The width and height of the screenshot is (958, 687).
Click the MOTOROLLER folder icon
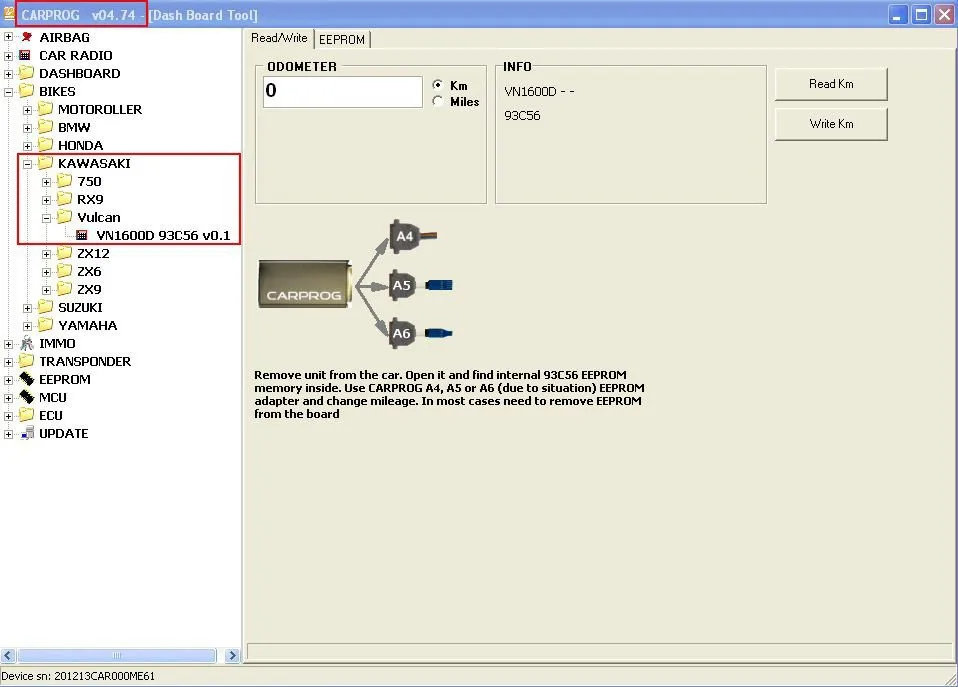tap(45, 109)
